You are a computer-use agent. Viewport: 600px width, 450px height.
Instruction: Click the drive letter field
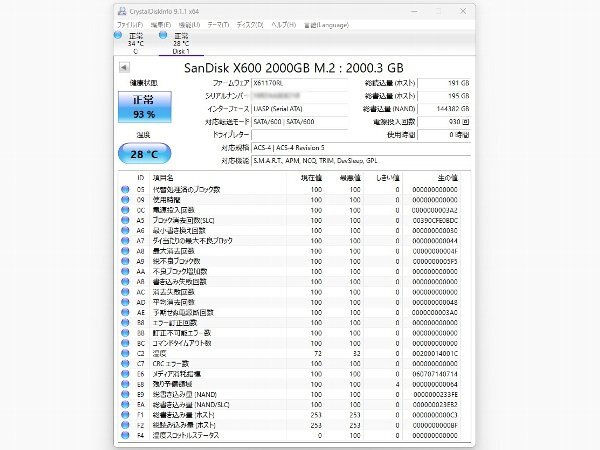pos(299,135)
